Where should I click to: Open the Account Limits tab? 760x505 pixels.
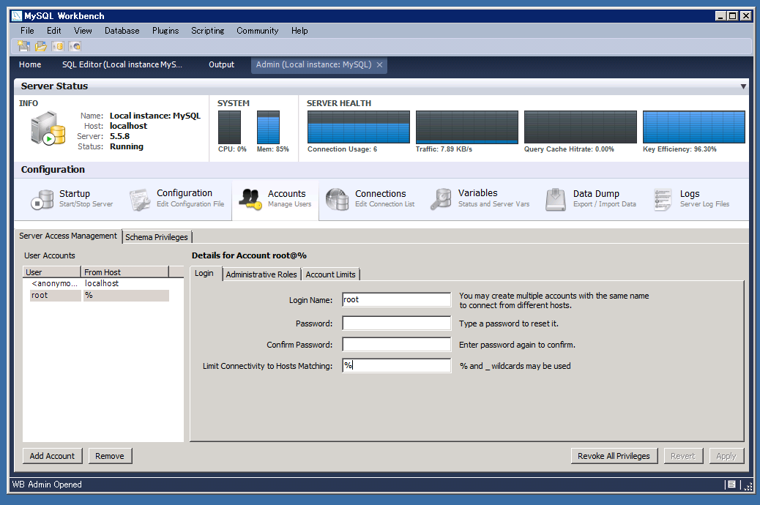click(331, 274)
